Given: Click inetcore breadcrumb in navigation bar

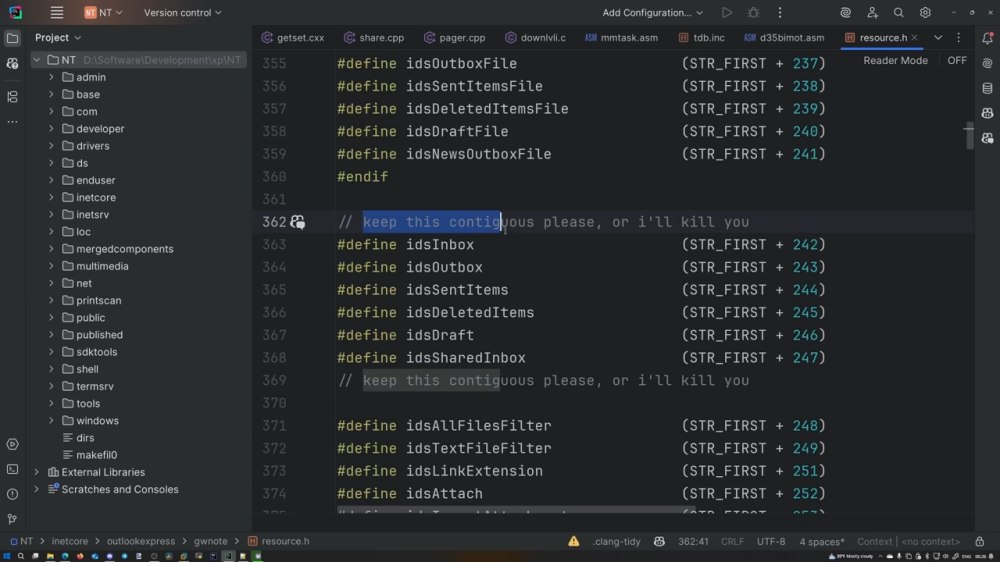Looking at the screenshot, I should tap(70, 541).
